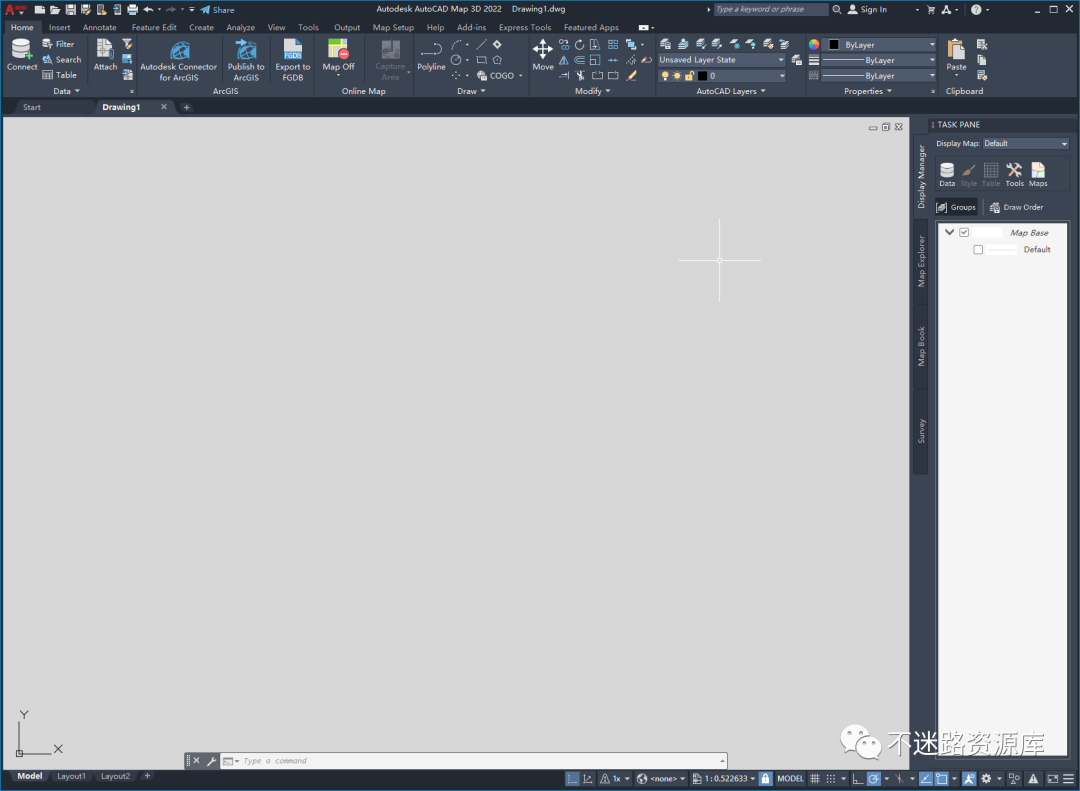Expand the AutoCAD Layers panel flyout
1080x791 pixels.
[731, 91]
